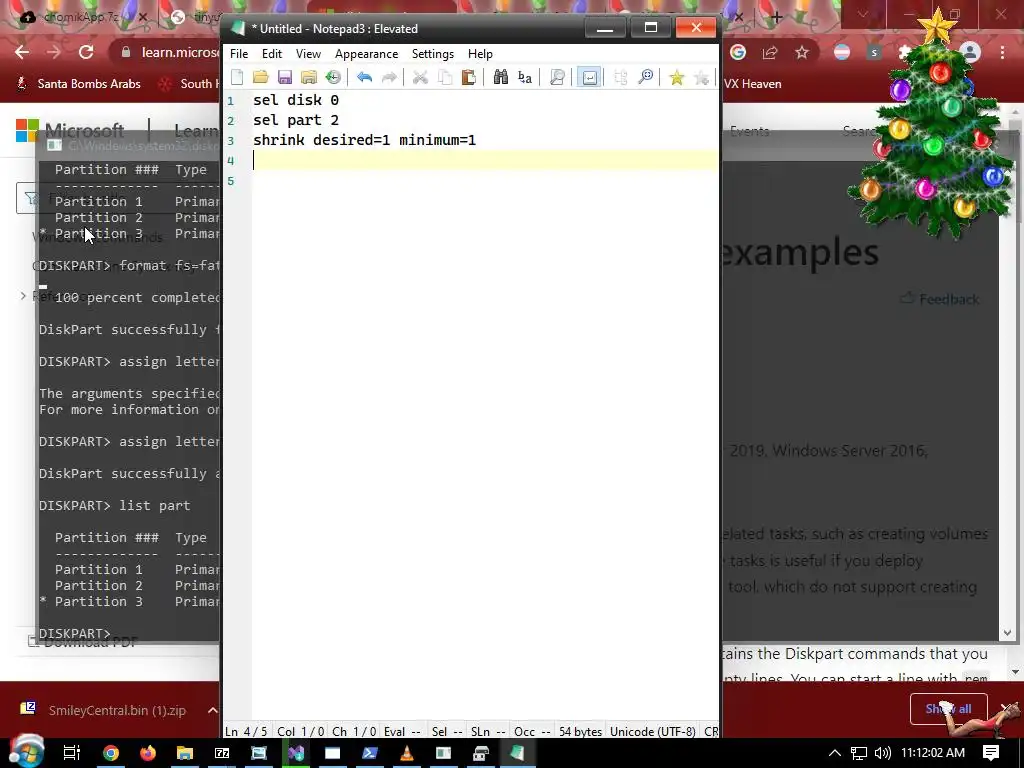Click the "54 bytes" status bar entry
Screen dimensions: 1024x768
pyautogui.click(x=580, y=731)
